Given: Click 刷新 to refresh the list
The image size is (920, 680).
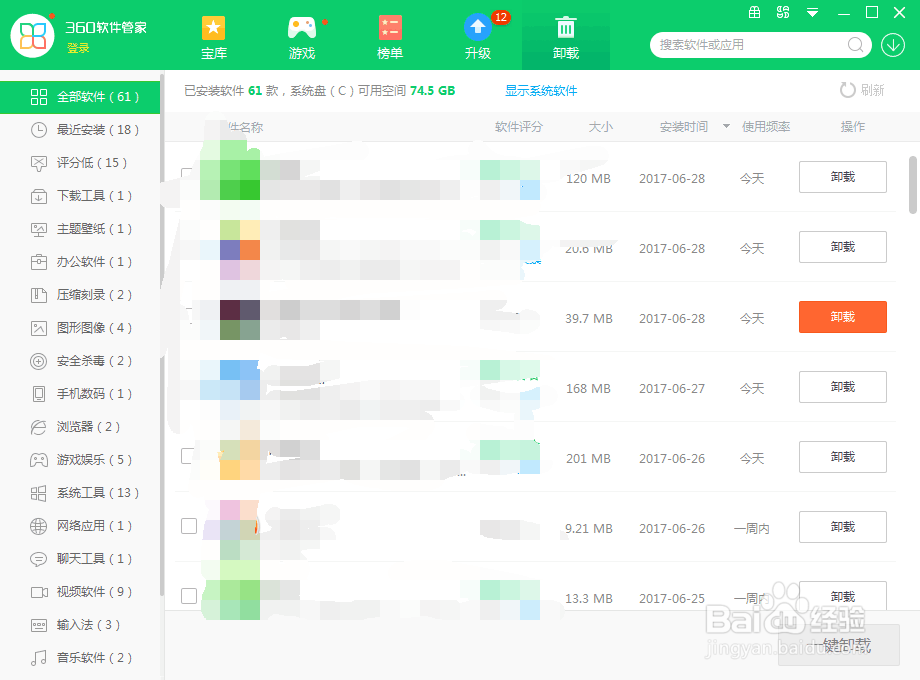Looking at the screenshot, I should (x=860, y=90).
